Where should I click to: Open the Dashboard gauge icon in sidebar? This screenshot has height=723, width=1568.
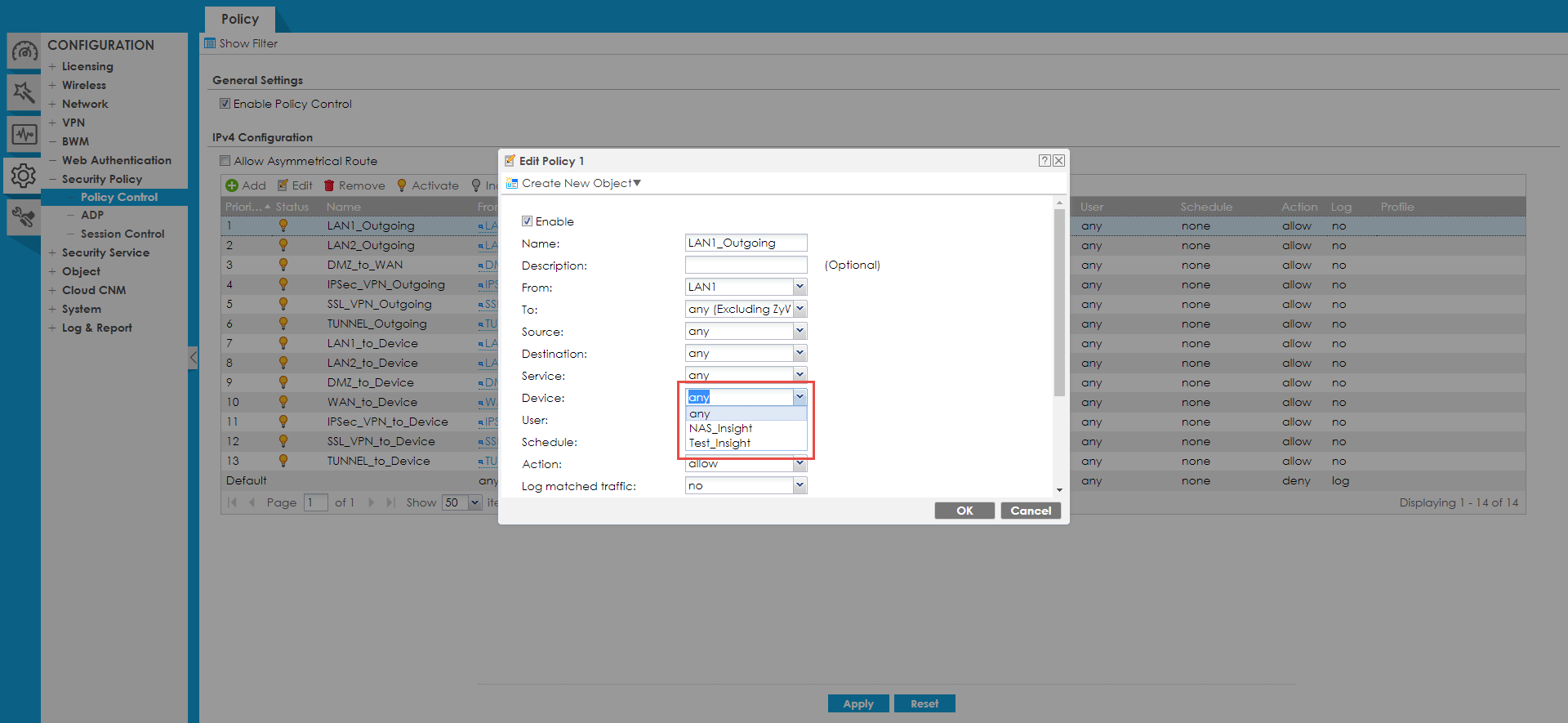[x=24, y=52]
